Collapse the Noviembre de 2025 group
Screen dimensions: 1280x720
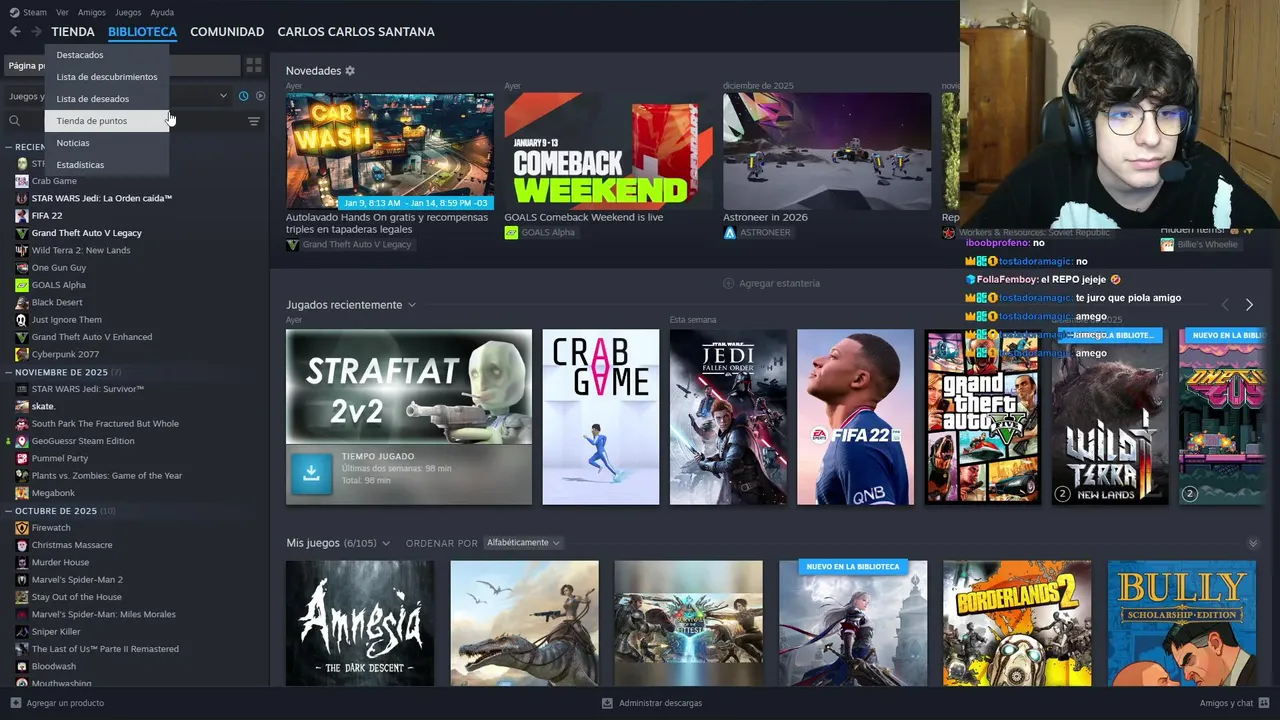pyautogui.click(x=9, y=372)
